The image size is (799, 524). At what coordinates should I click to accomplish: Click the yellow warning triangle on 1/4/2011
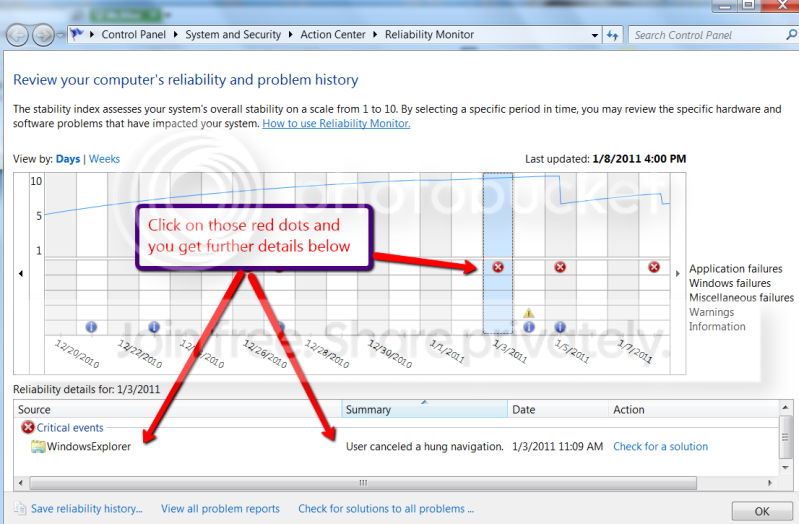(x=529, y=312)
